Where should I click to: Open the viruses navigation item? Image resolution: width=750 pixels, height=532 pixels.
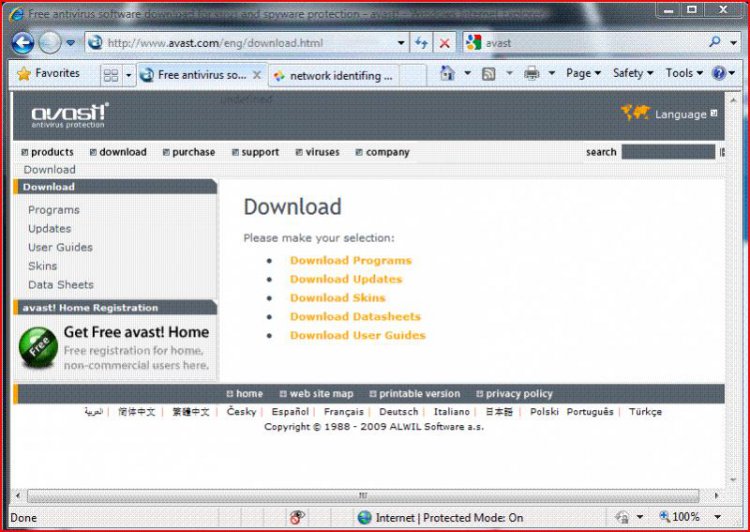click(x=317, y=152)
